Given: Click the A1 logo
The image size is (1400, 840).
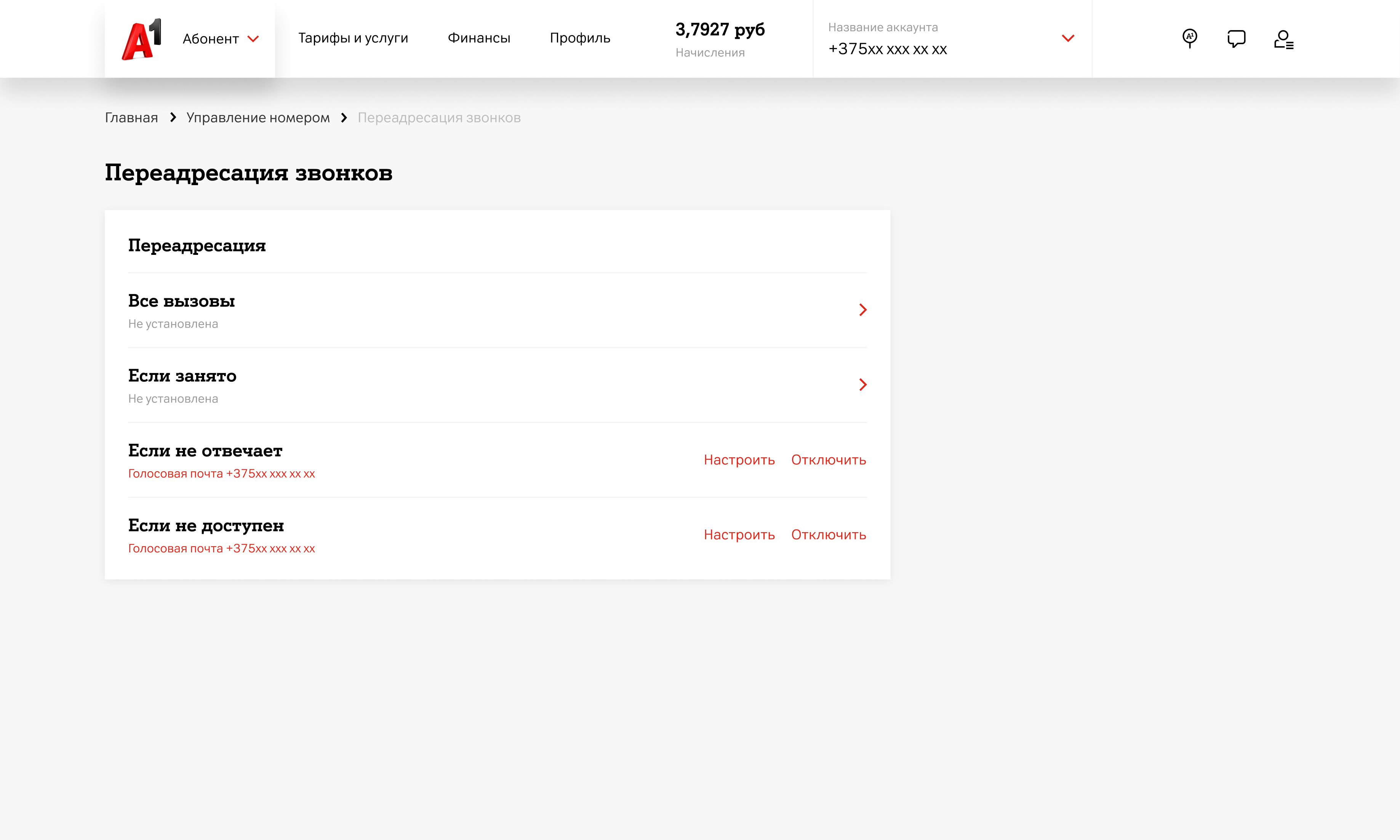Looking at the screenshot, I should pyautogui.click(x=141, y=39).
